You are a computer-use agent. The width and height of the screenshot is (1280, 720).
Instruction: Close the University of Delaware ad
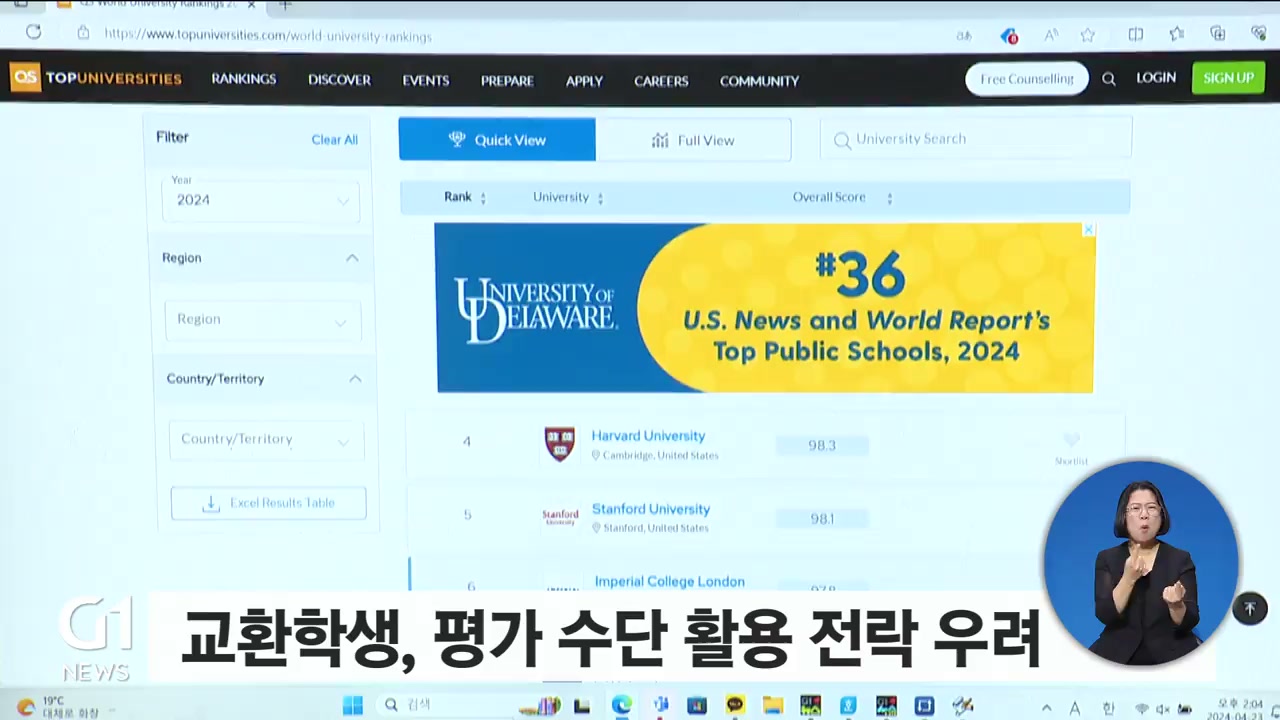(x=1089, y=230)
